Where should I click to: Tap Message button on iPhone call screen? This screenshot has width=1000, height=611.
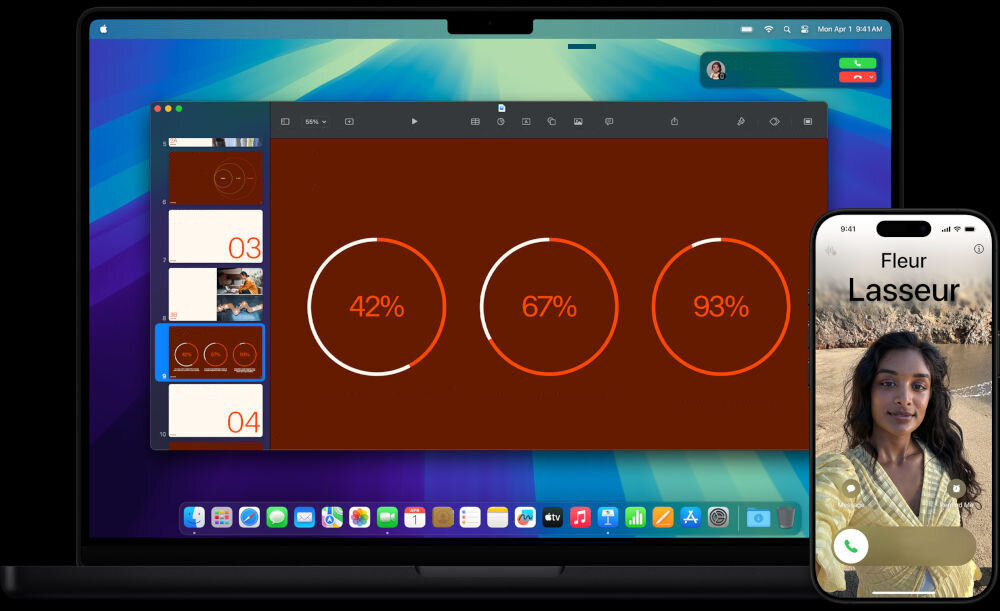[850, 489]
